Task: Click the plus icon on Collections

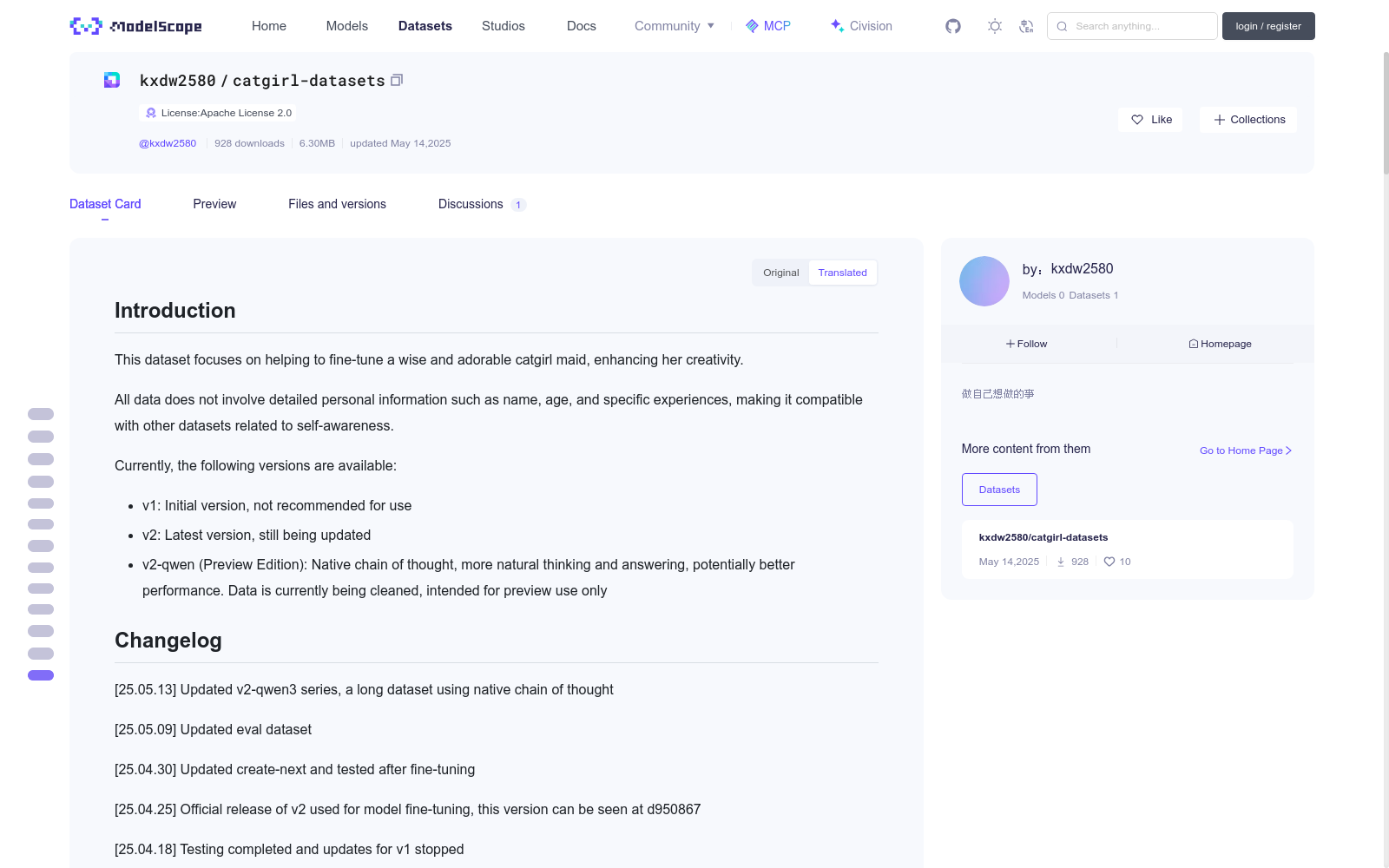Action: coord(1220,120)
